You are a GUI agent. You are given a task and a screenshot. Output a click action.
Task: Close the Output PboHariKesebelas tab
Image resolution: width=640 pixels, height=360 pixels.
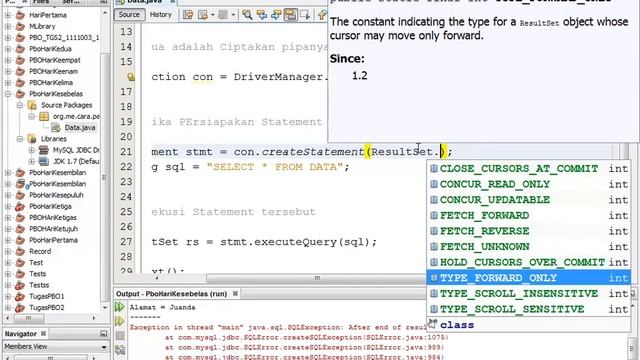pyautogui.click(x=235, y=293)
